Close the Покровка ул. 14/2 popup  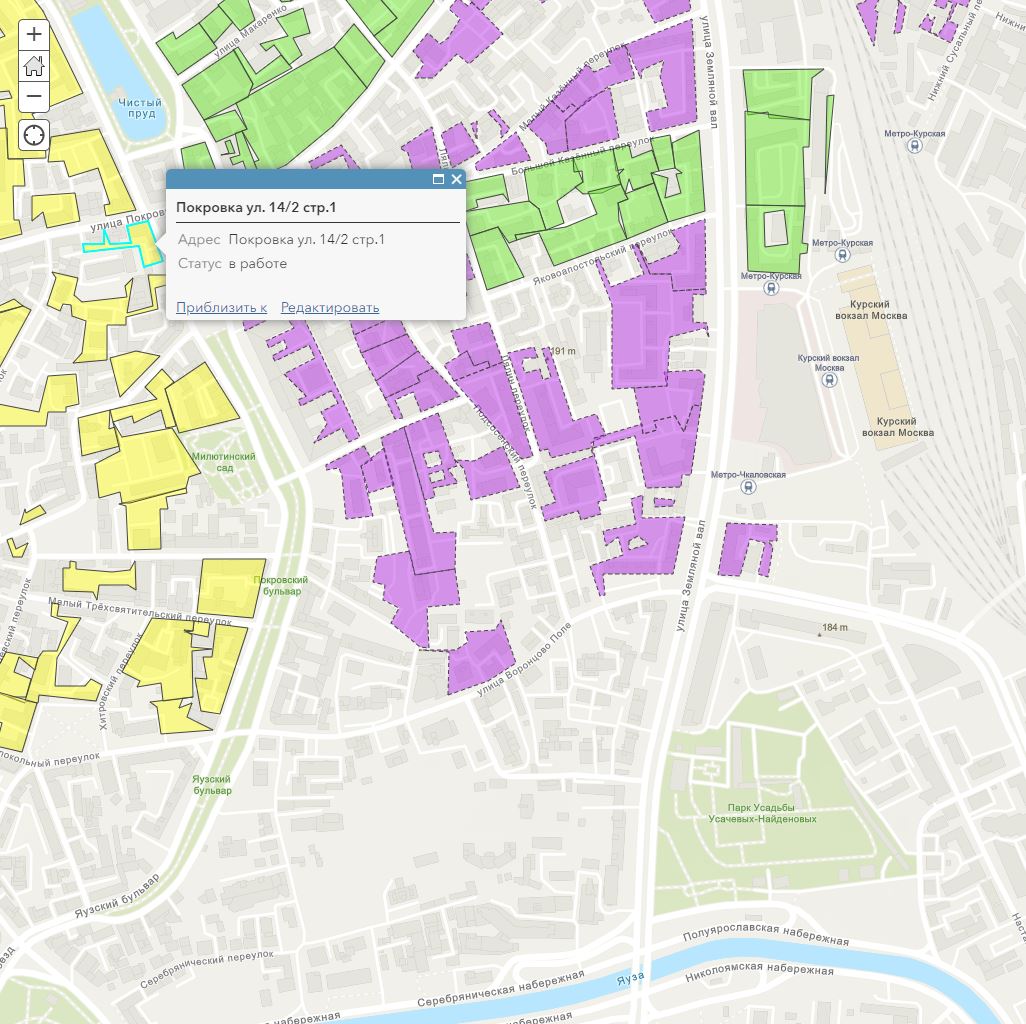click(457, 180)
